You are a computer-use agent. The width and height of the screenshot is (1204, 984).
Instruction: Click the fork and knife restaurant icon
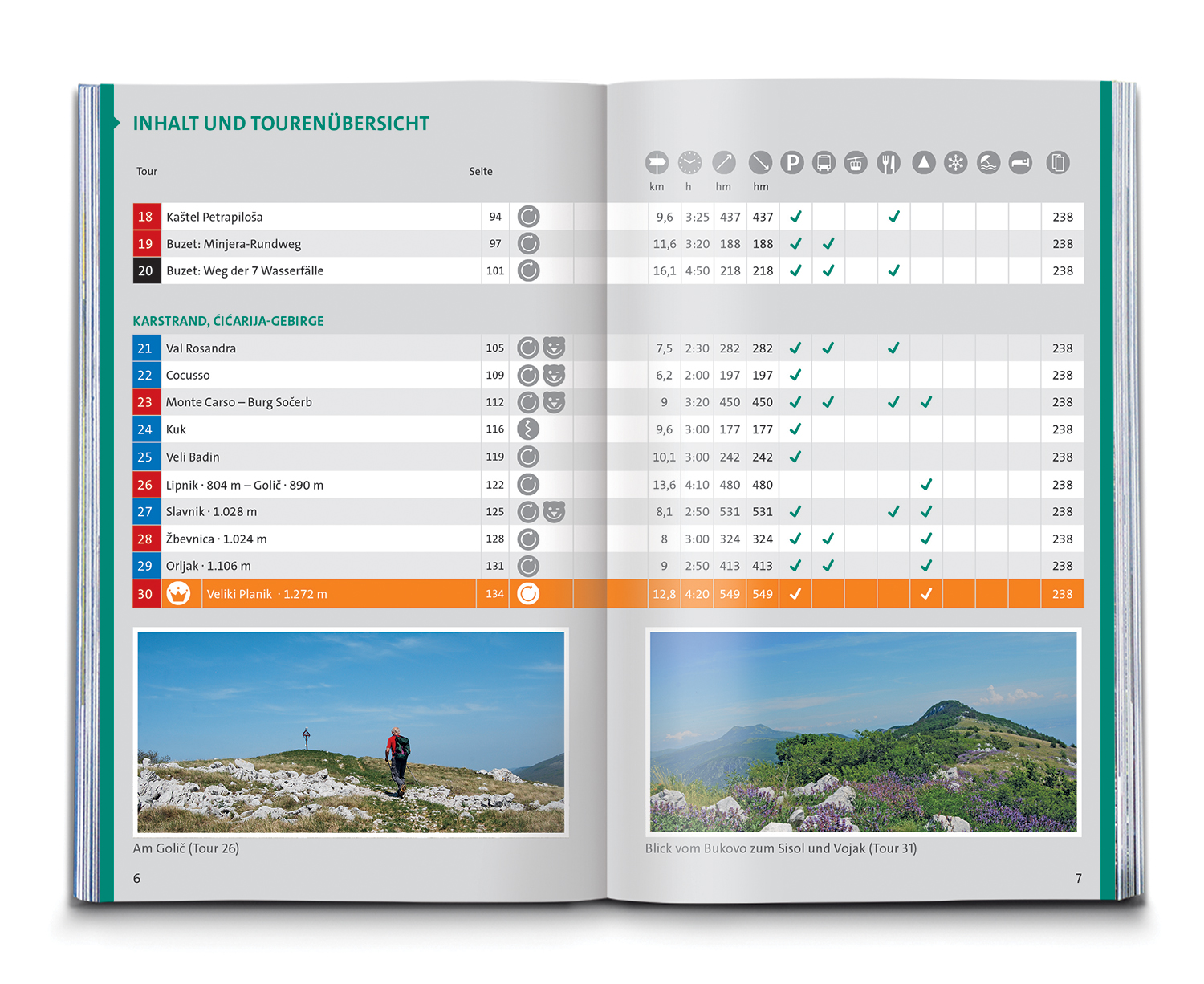pos(888,163)
